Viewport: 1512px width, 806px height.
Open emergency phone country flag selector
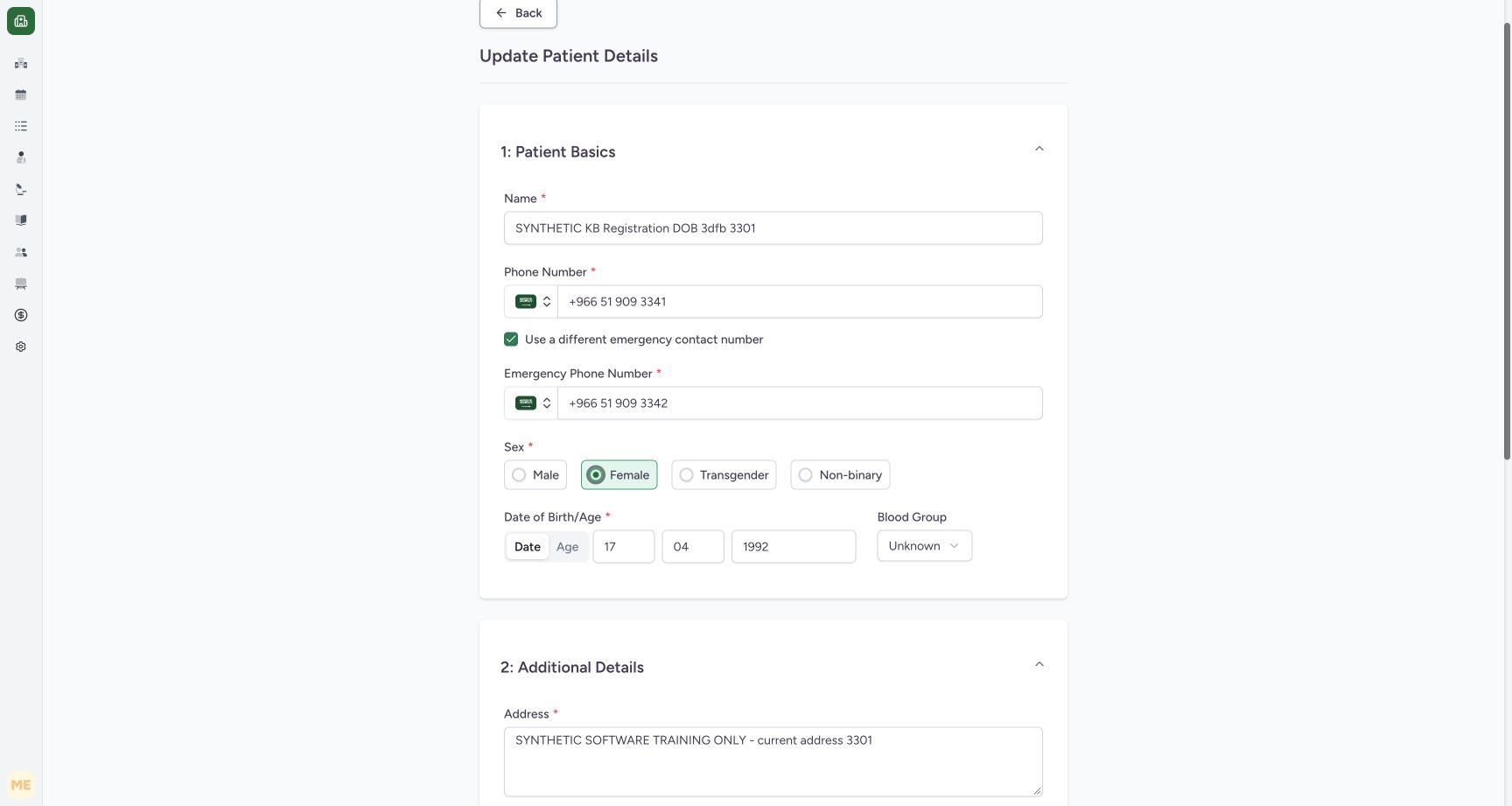531,403
